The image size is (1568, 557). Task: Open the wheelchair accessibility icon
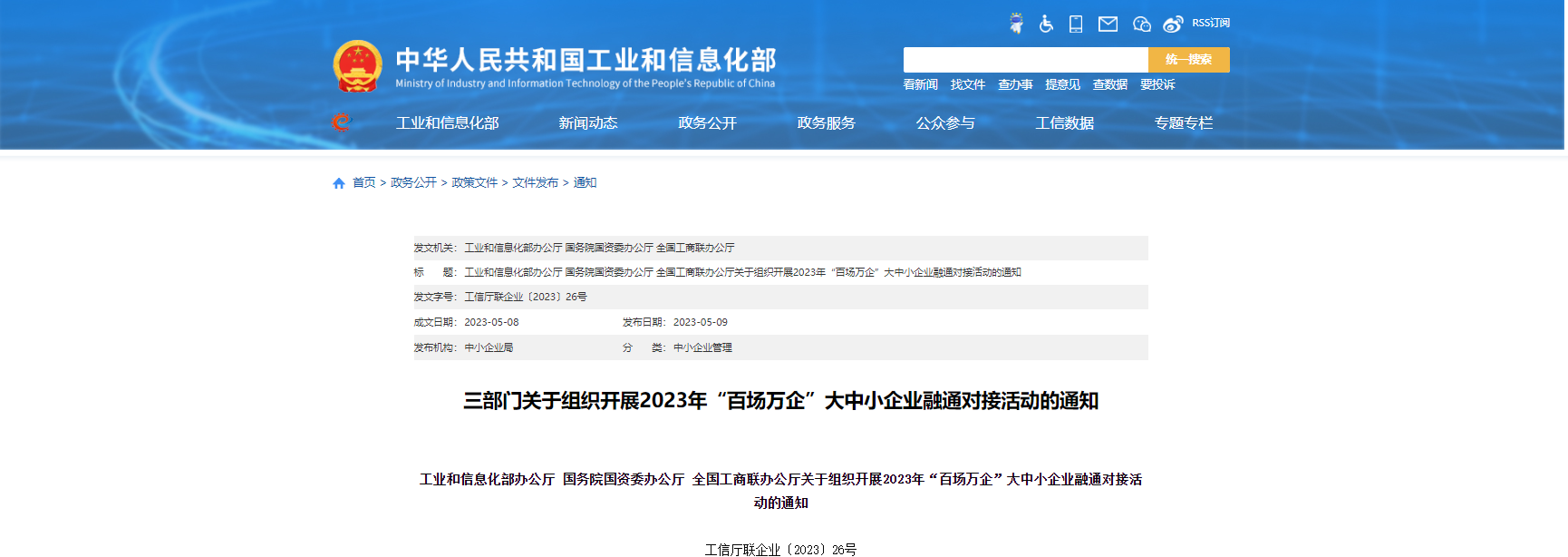point(1046,24)
